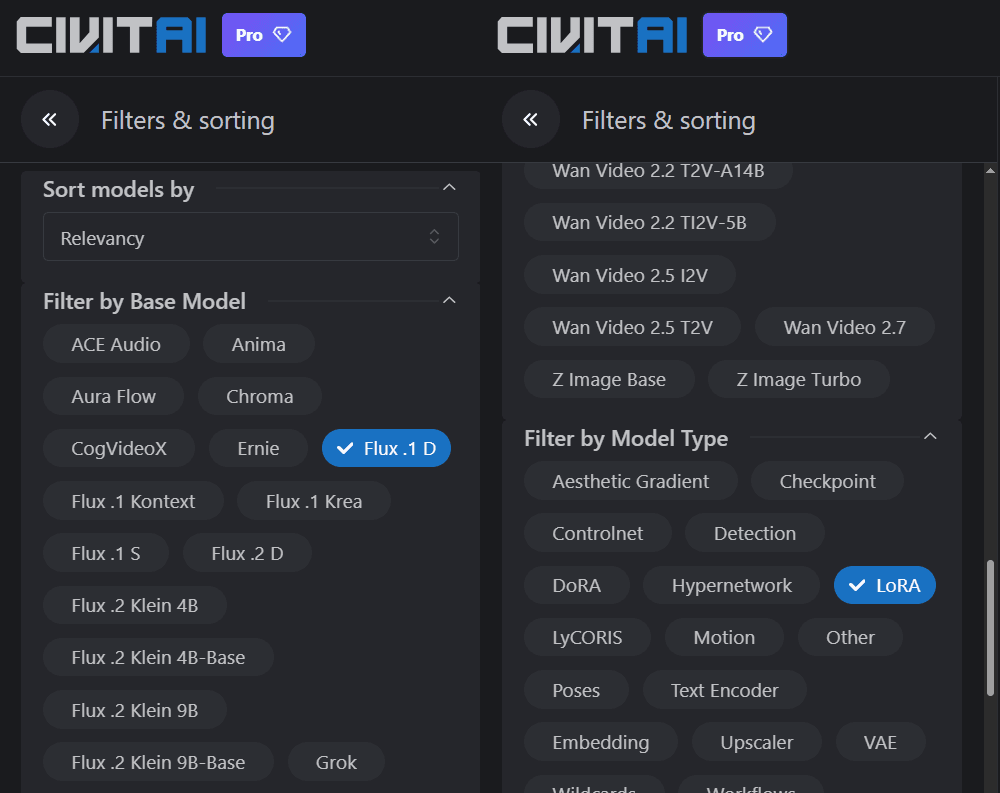Image resolution: width=1000 pixels, height=793 pixels.
Task: Click the Civitai logo in right panel
Action: click(x=592, y=35)
